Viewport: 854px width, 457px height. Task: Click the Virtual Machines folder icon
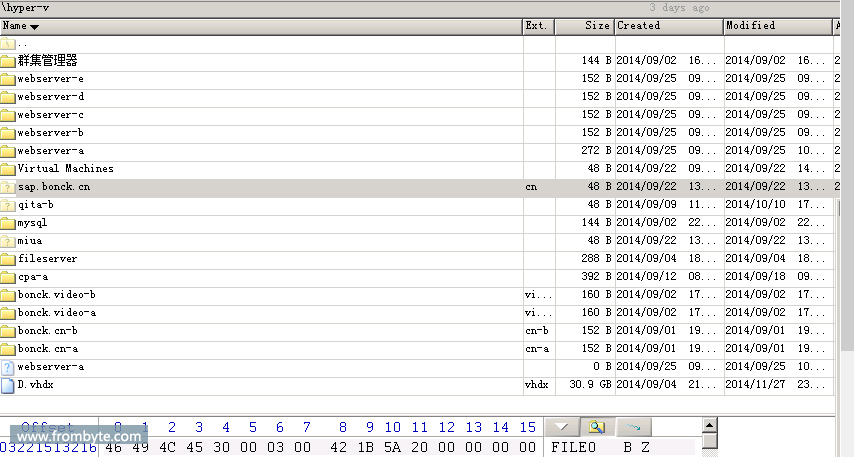point(8,169)
